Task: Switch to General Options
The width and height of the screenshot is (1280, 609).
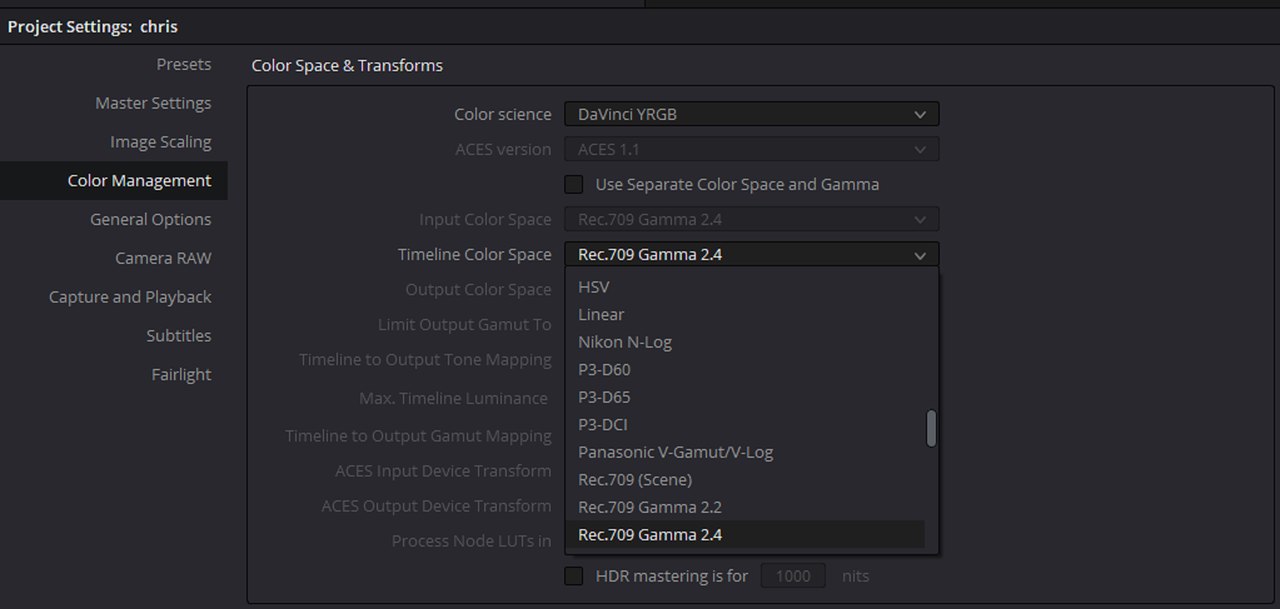Action: [151, 219]
